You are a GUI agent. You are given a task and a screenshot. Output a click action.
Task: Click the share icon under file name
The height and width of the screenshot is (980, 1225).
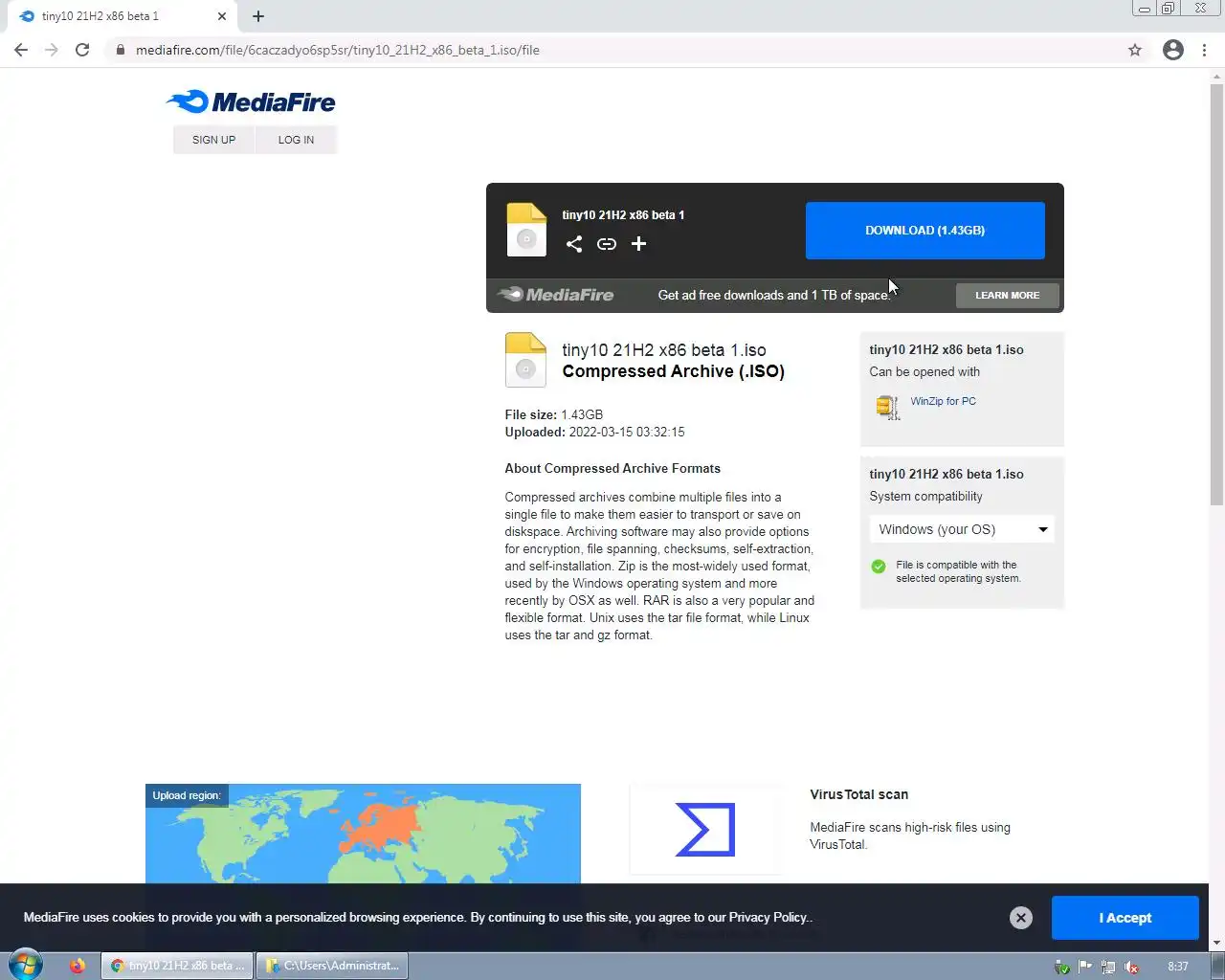click(x=574, y=244)
